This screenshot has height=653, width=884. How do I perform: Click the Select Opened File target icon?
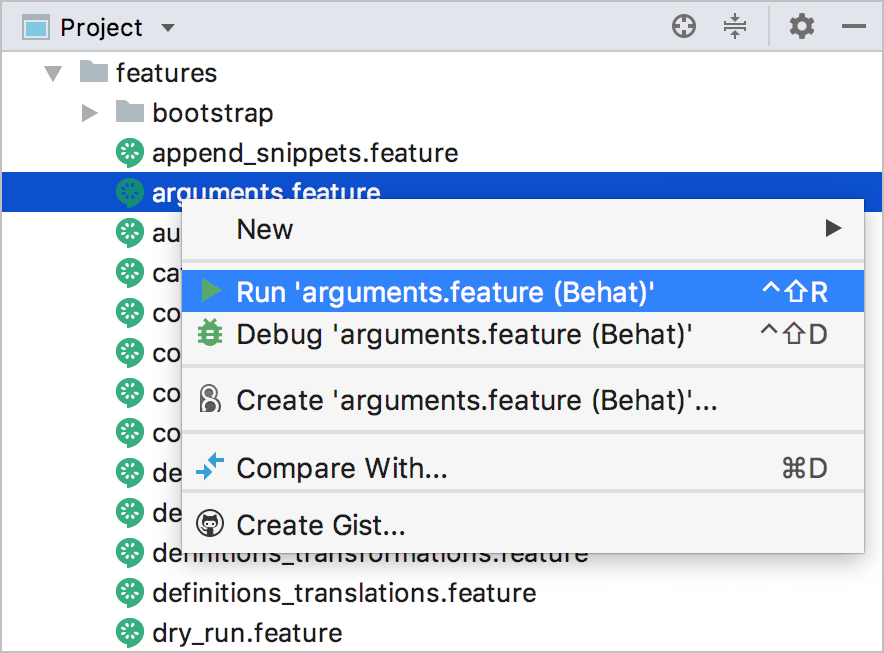tap(684, 26)
